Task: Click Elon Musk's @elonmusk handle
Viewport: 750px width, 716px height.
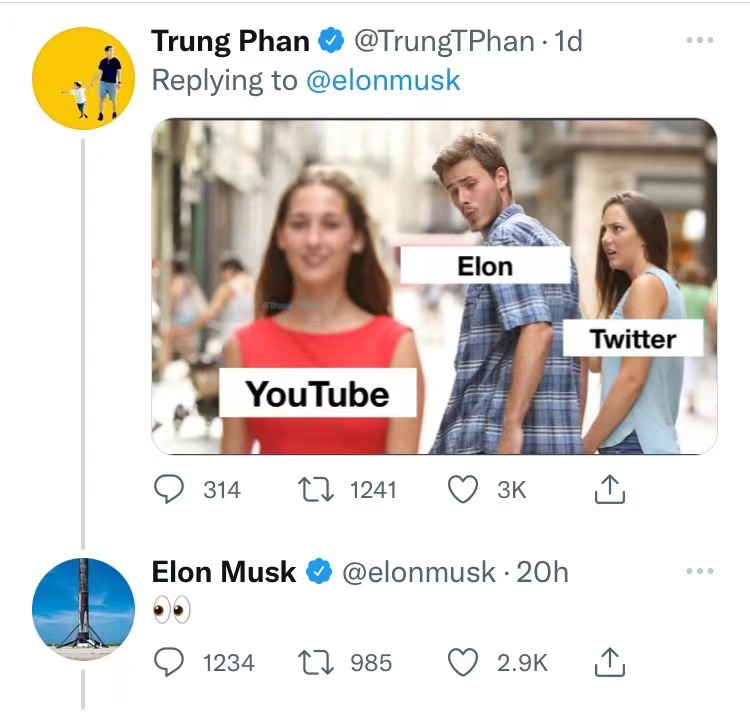Action: [419, 572]
